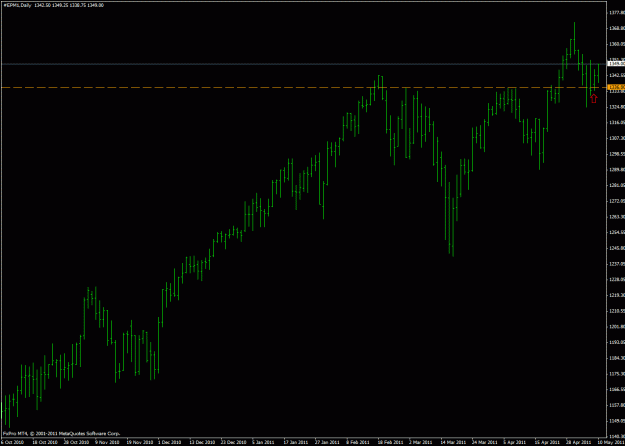Click the 1263 price scale label
This screenshot has width=625, height=446.
616,217
